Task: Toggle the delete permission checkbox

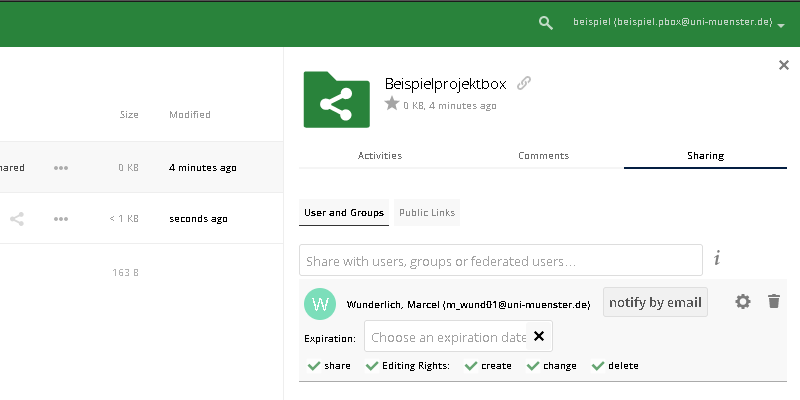Action: [x=598, y=366]
